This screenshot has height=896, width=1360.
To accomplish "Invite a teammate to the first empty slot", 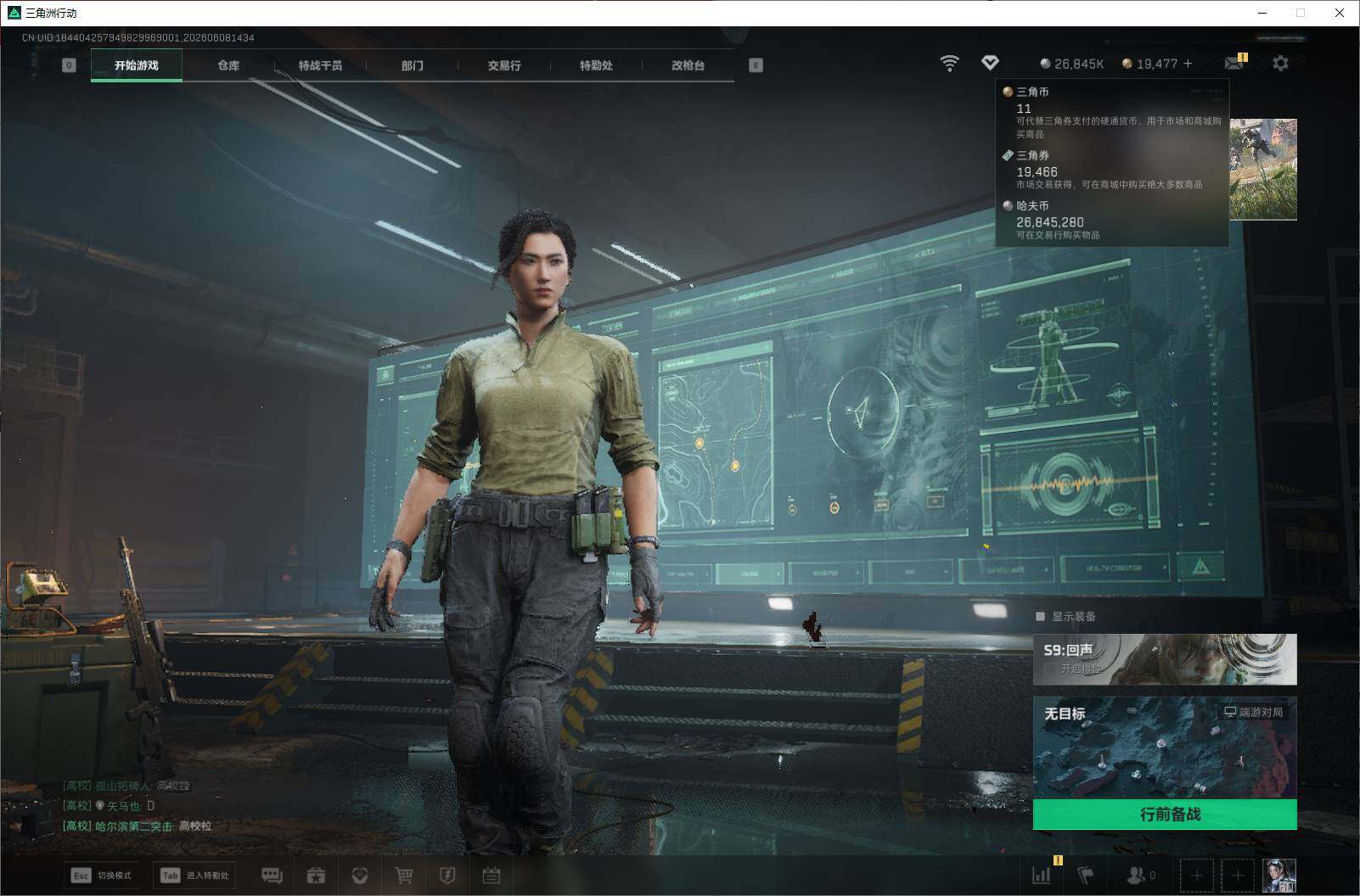I will 1197,876.
